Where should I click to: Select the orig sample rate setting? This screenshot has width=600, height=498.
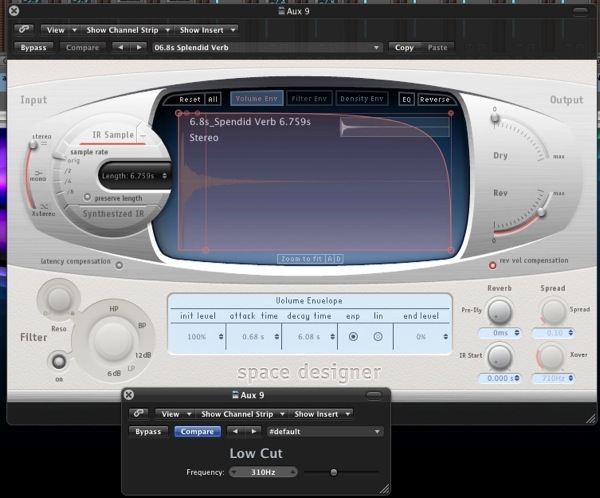[x=73, y=160]
